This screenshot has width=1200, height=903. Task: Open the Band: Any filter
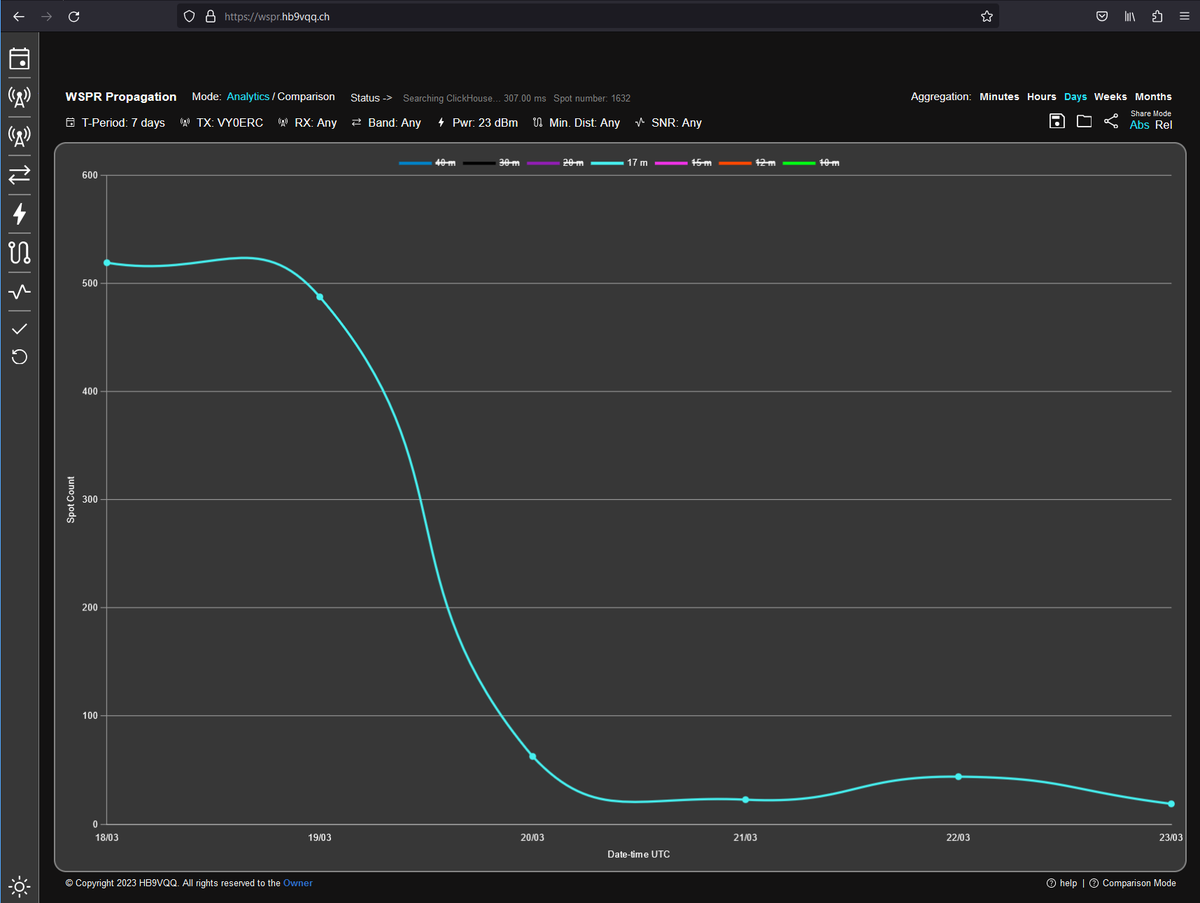tap(386, 123)
